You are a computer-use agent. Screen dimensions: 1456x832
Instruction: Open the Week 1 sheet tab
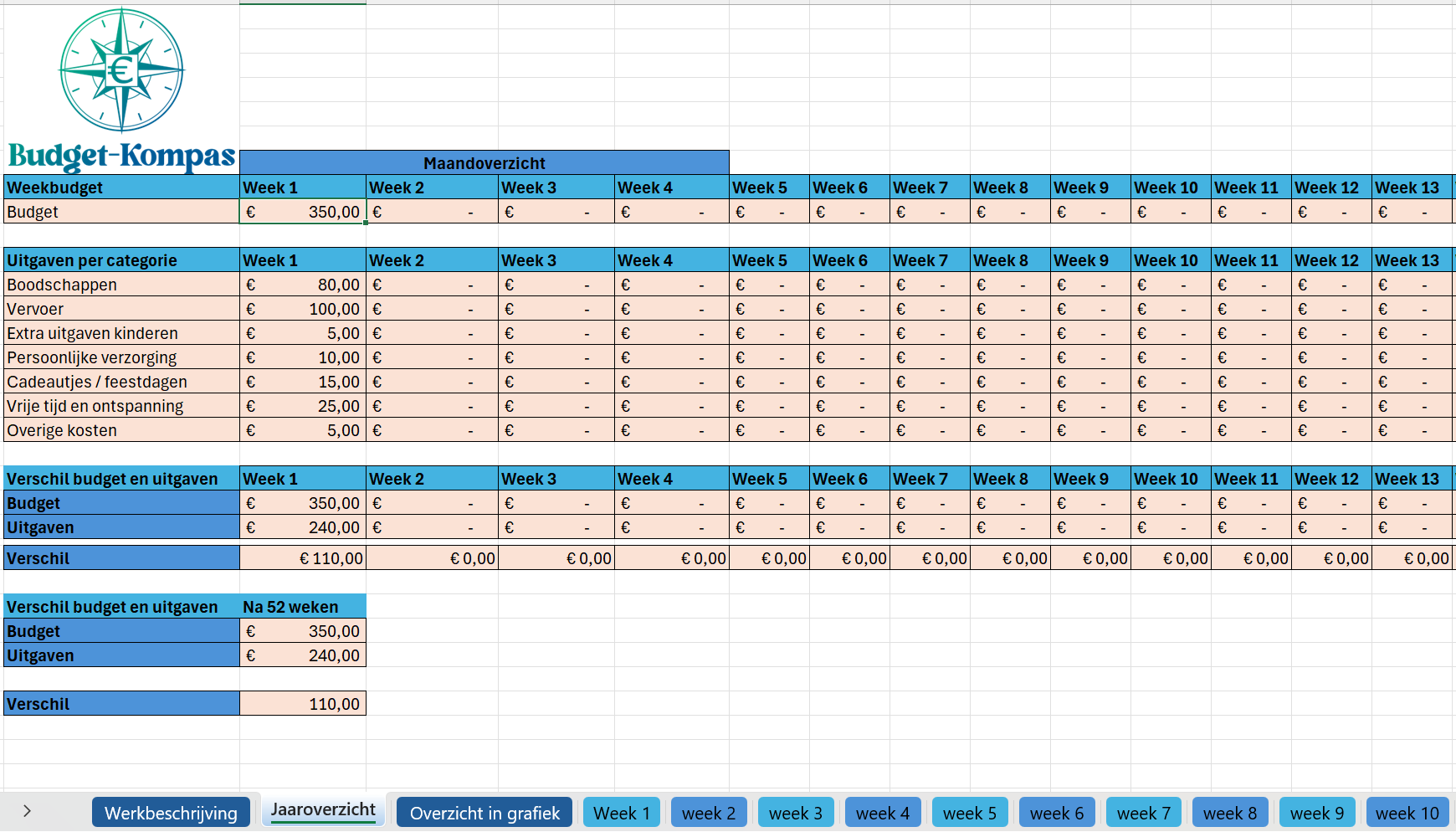point(621,813)
